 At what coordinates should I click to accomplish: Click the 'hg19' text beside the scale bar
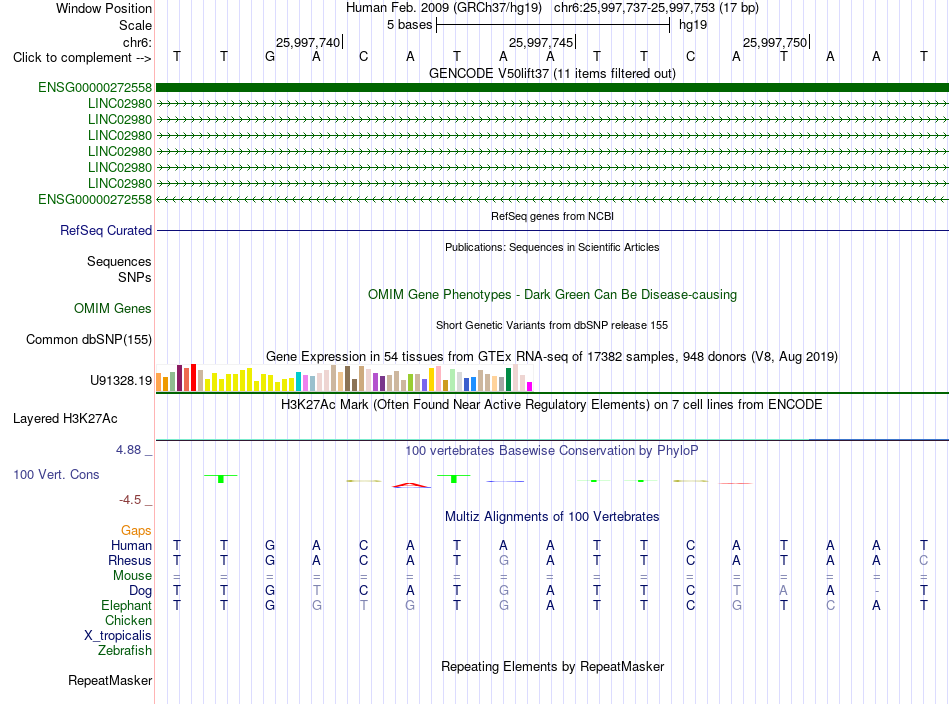693,25
